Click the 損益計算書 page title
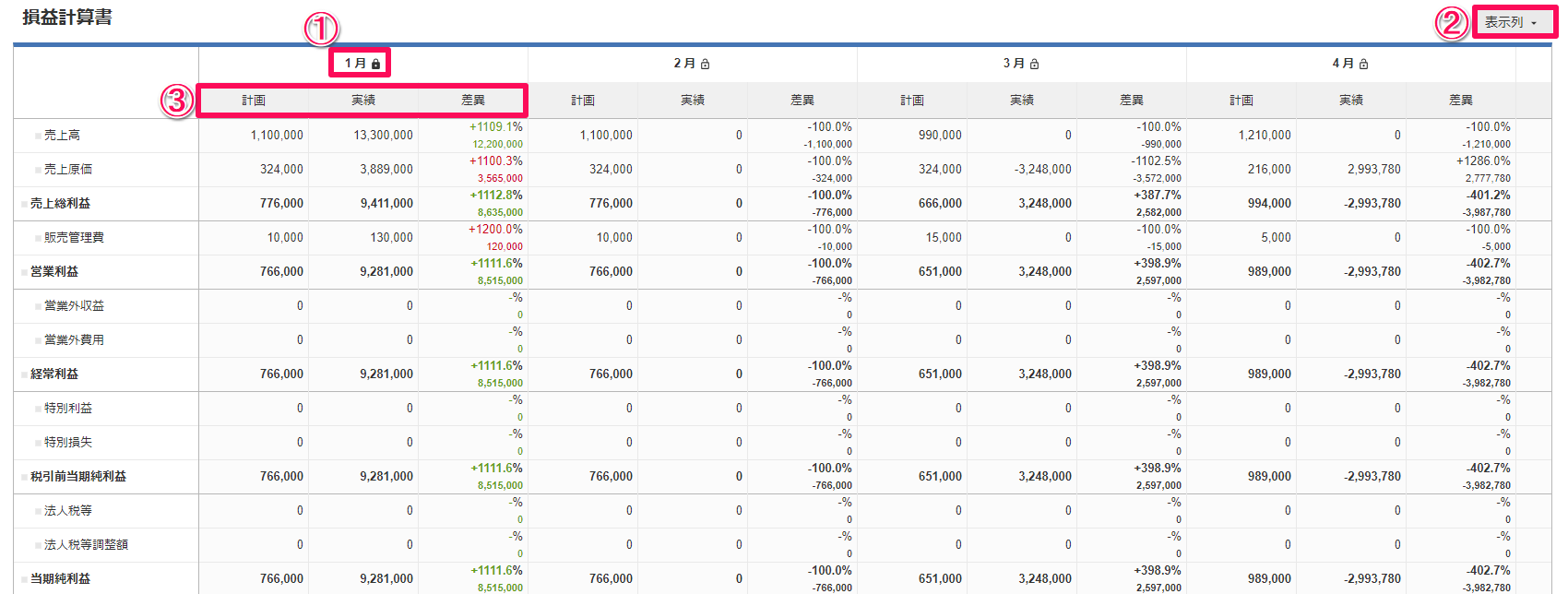Image resolution: width=1568 pixels, height=594 pixels. click(x=67, y=18)
